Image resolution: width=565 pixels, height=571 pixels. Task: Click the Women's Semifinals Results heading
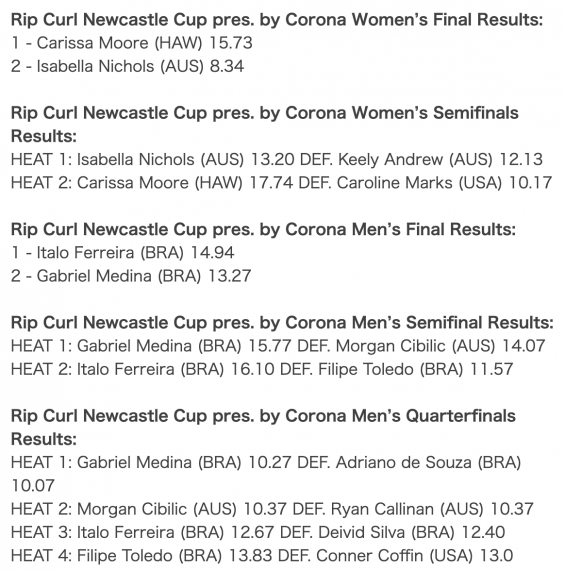click(265, 124)
